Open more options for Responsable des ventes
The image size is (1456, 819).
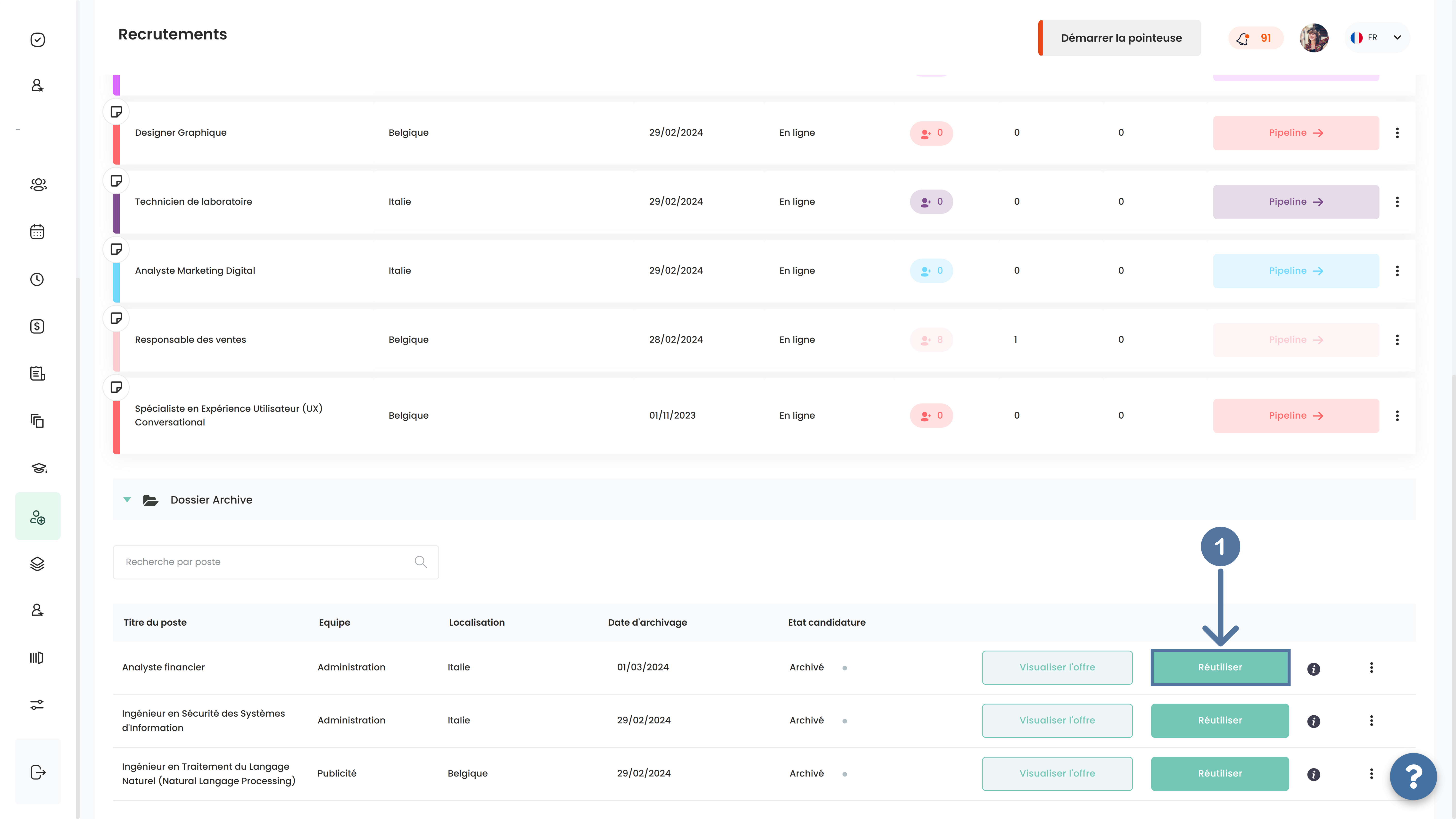click(1397, 340)
